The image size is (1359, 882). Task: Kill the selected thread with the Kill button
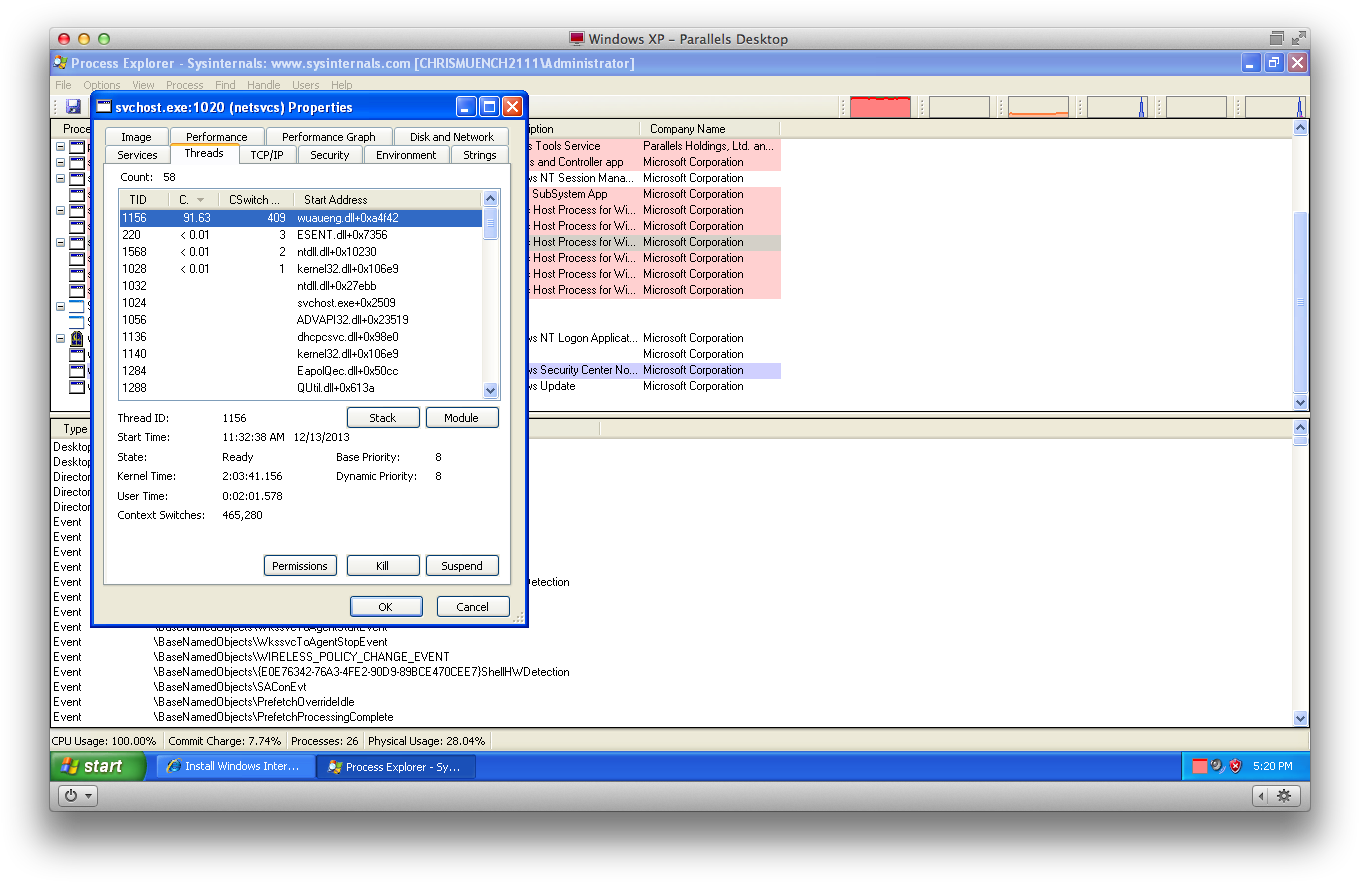pos(383,565)
